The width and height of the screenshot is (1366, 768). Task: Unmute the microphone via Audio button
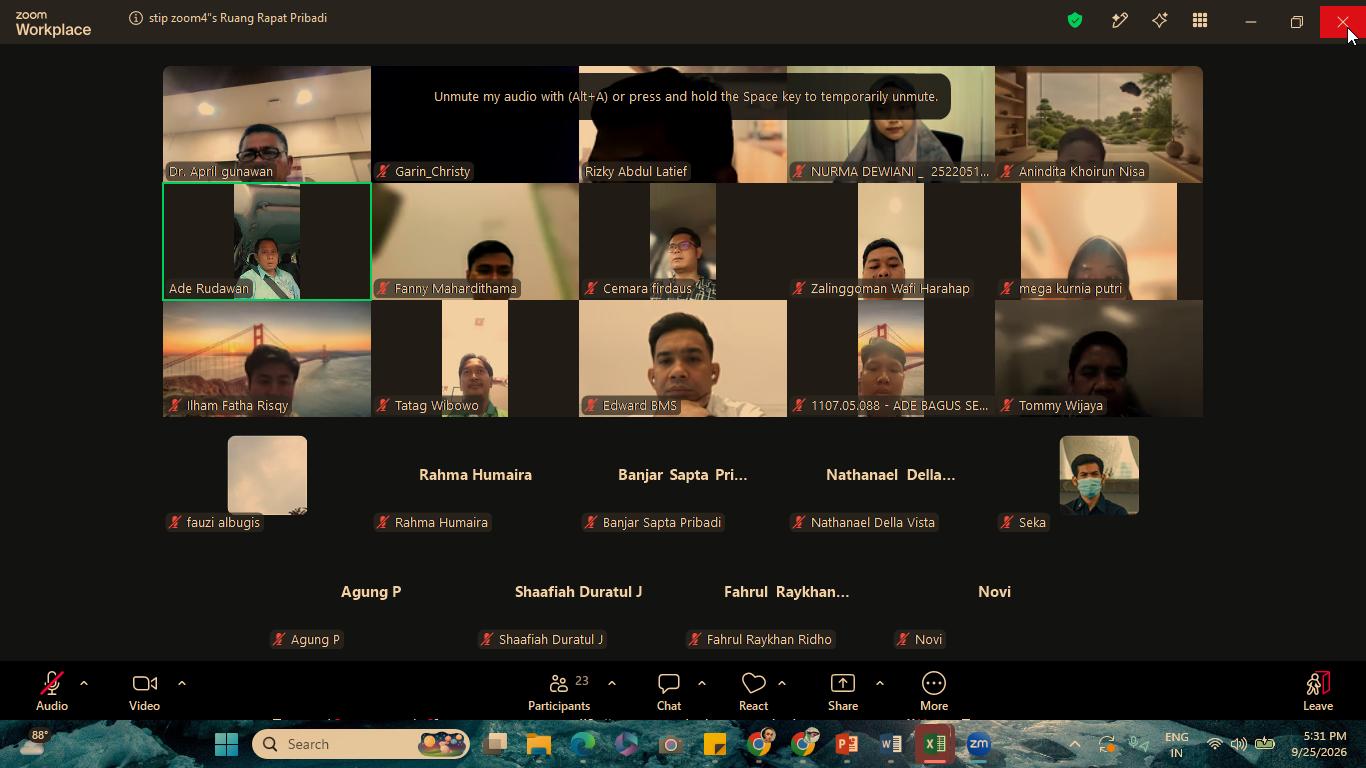click(x=52, y=691)
